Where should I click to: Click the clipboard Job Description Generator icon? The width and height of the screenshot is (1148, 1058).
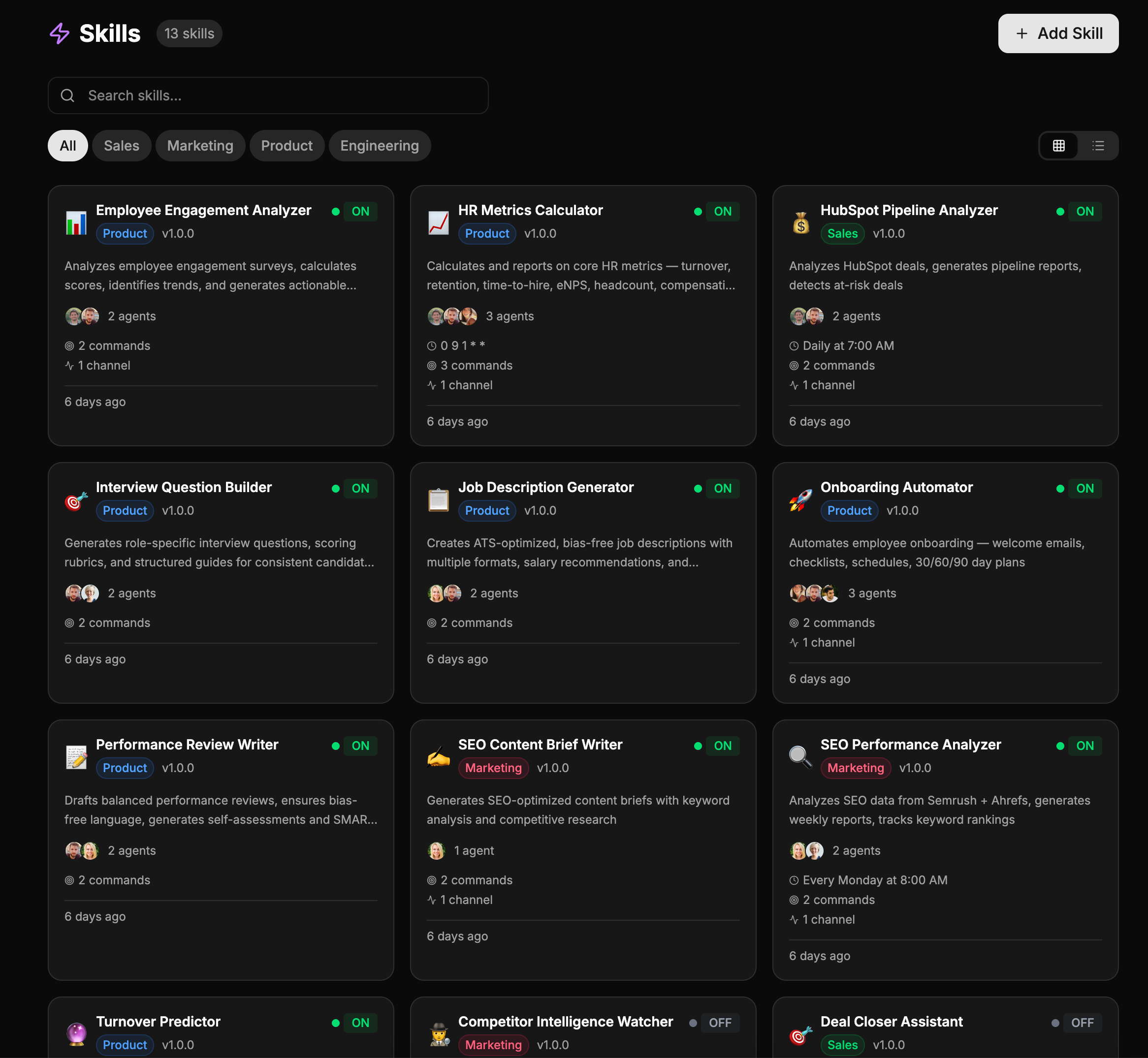[x=438, y=500]
